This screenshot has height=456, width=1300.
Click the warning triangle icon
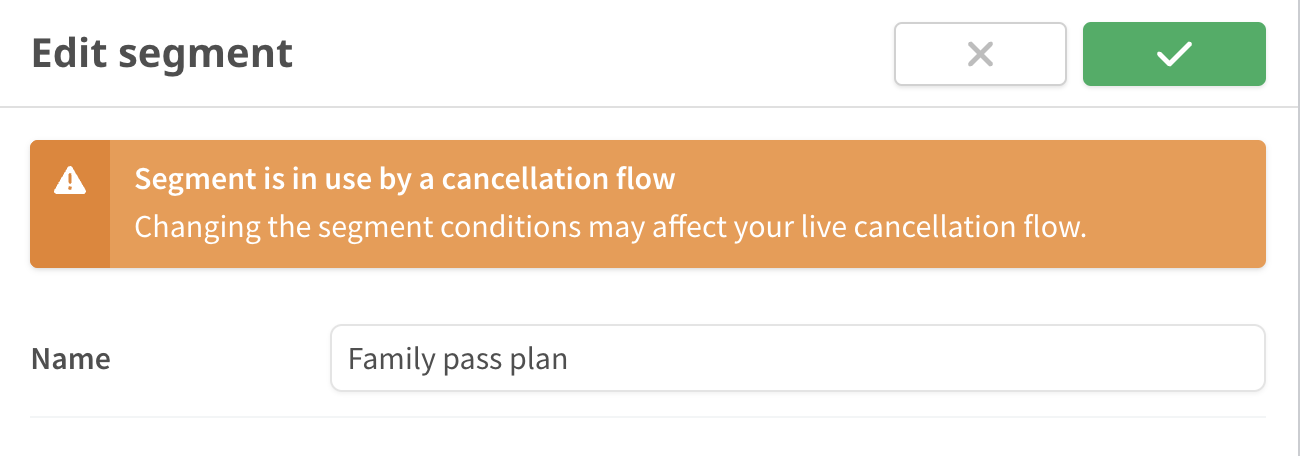[70, 181]
